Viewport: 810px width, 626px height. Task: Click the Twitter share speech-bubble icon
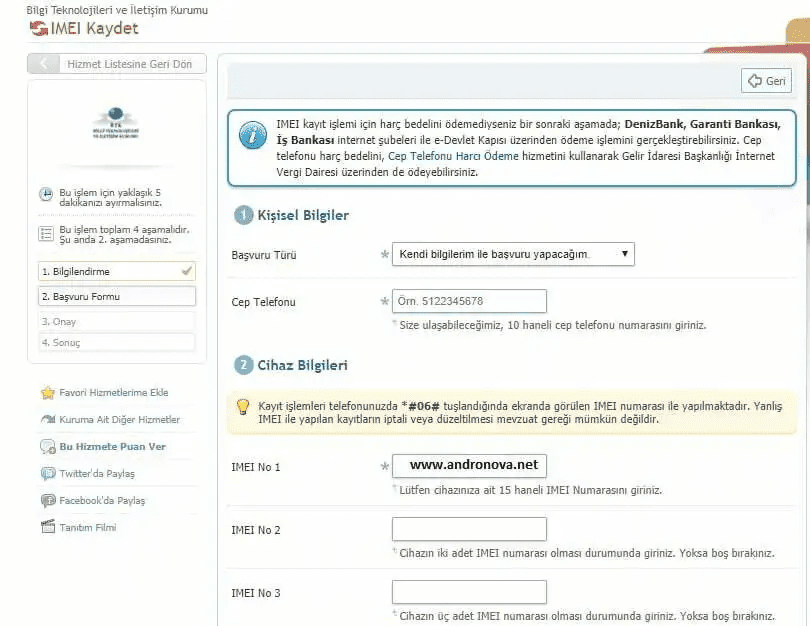click(x=48, y=474)
